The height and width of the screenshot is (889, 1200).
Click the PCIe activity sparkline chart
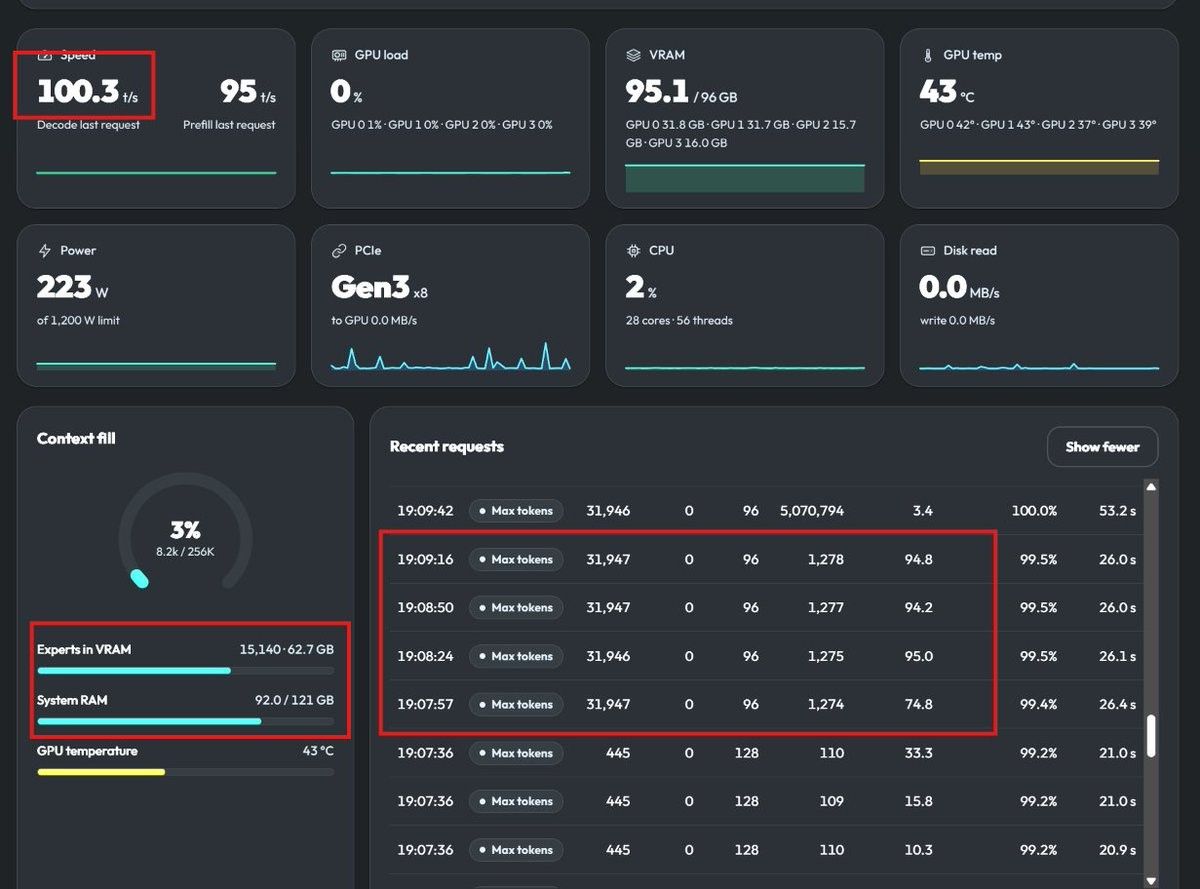(450, 356)
